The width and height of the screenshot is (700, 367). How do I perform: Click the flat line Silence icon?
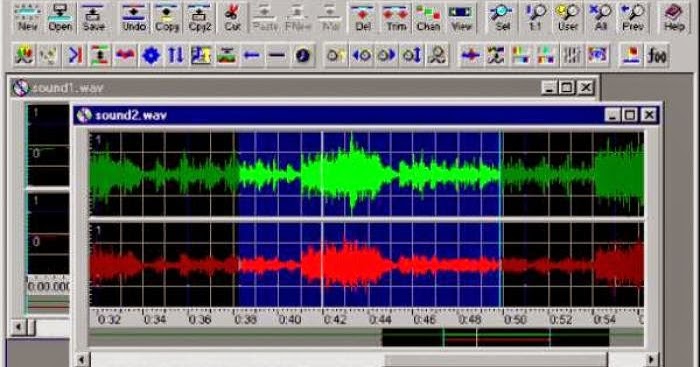pyautogui.click(x=277, y=55)
